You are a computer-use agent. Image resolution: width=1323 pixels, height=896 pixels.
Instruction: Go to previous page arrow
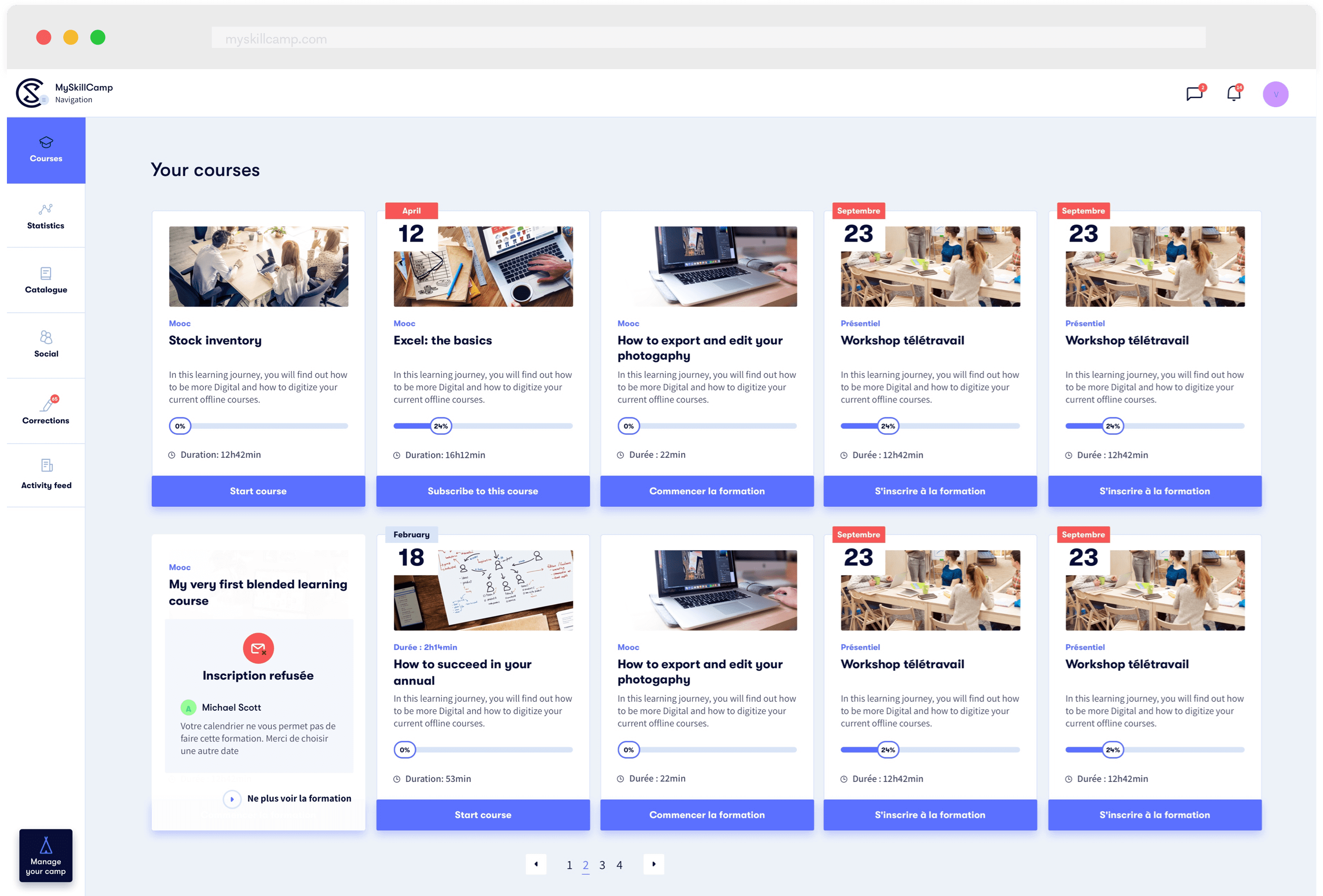click(x=536, y=863)
